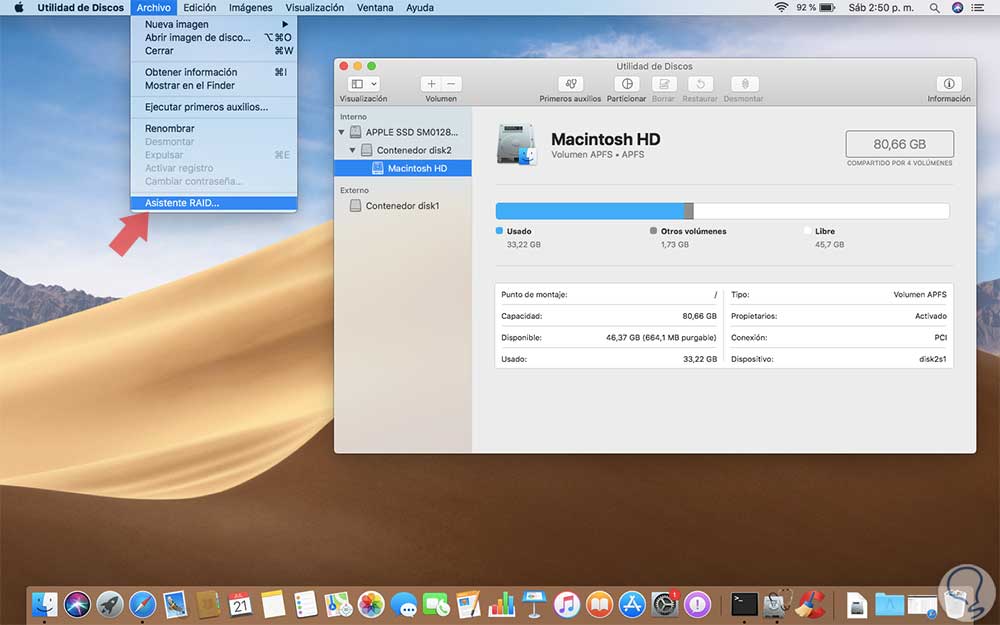Click the 80,66 GB capacity box
1000x625 pixels.
[899, 144]
